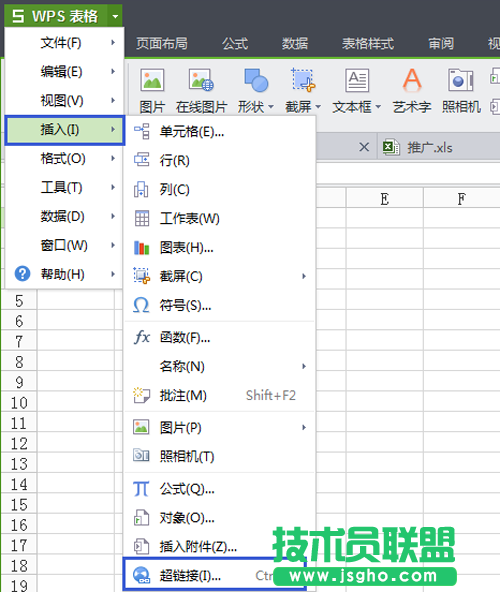500x592 pixels.
Task: Open the WPS 表格 application menu dropdown arrow
Action: tap(115, 16)
